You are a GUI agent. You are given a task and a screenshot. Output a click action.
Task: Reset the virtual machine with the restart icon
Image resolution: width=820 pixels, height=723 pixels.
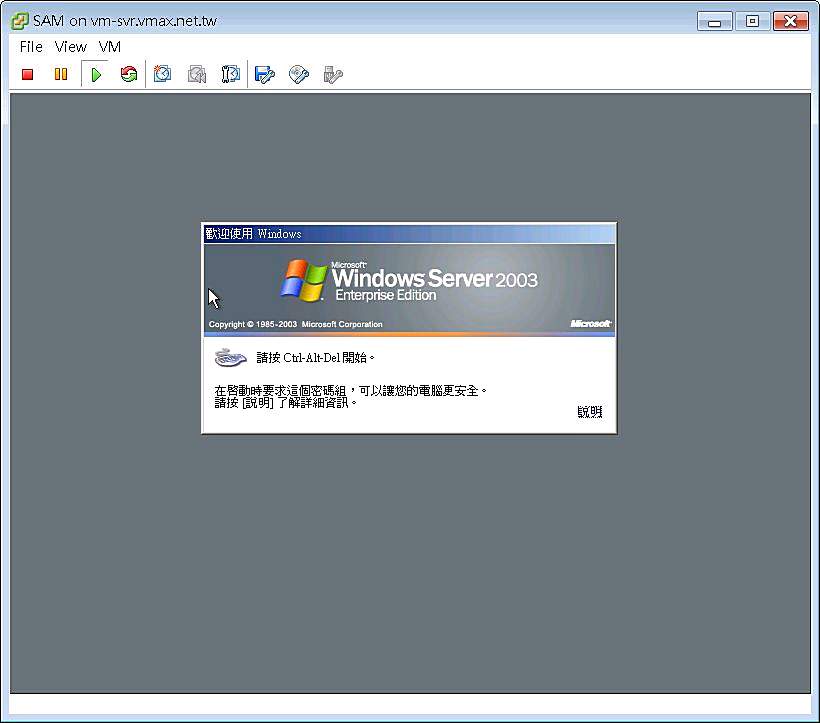pos(129,74)
